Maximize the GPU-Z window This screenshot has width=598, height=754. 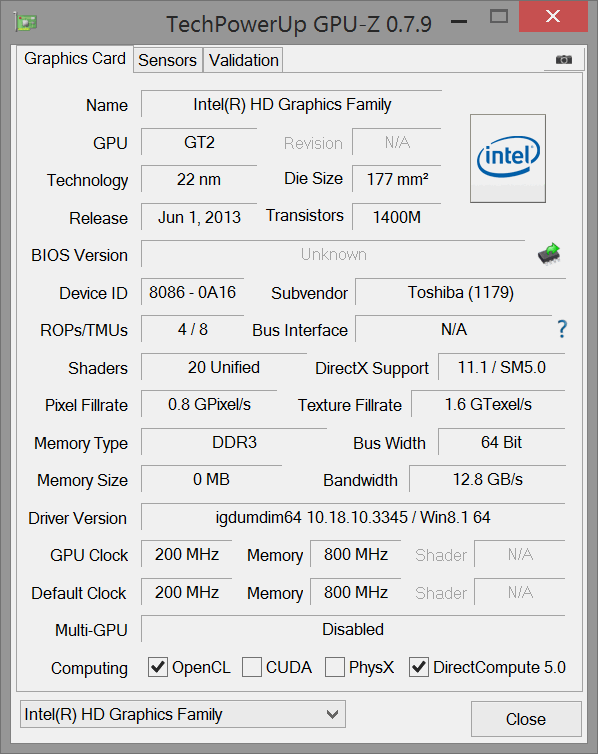click(x=499, y=17)
